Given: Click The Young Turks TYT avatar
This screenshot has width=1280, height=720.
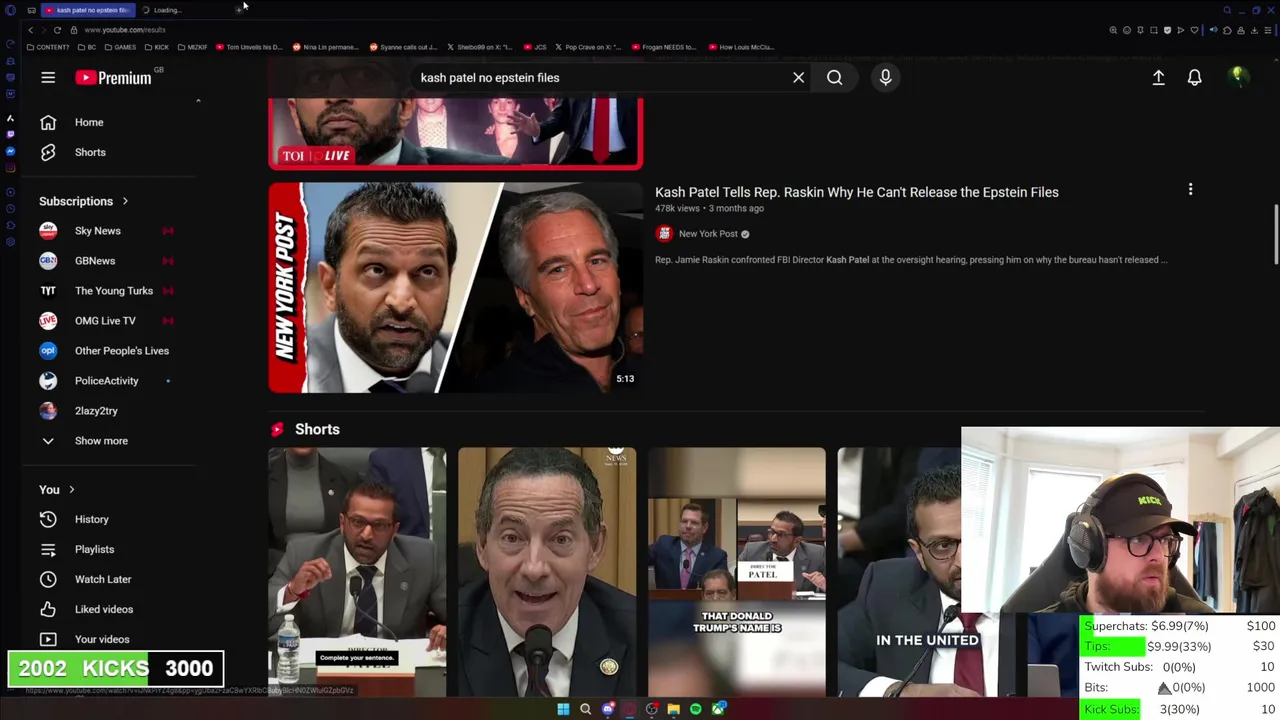Looking at the screenshot, I should click(x=48, y=291).
